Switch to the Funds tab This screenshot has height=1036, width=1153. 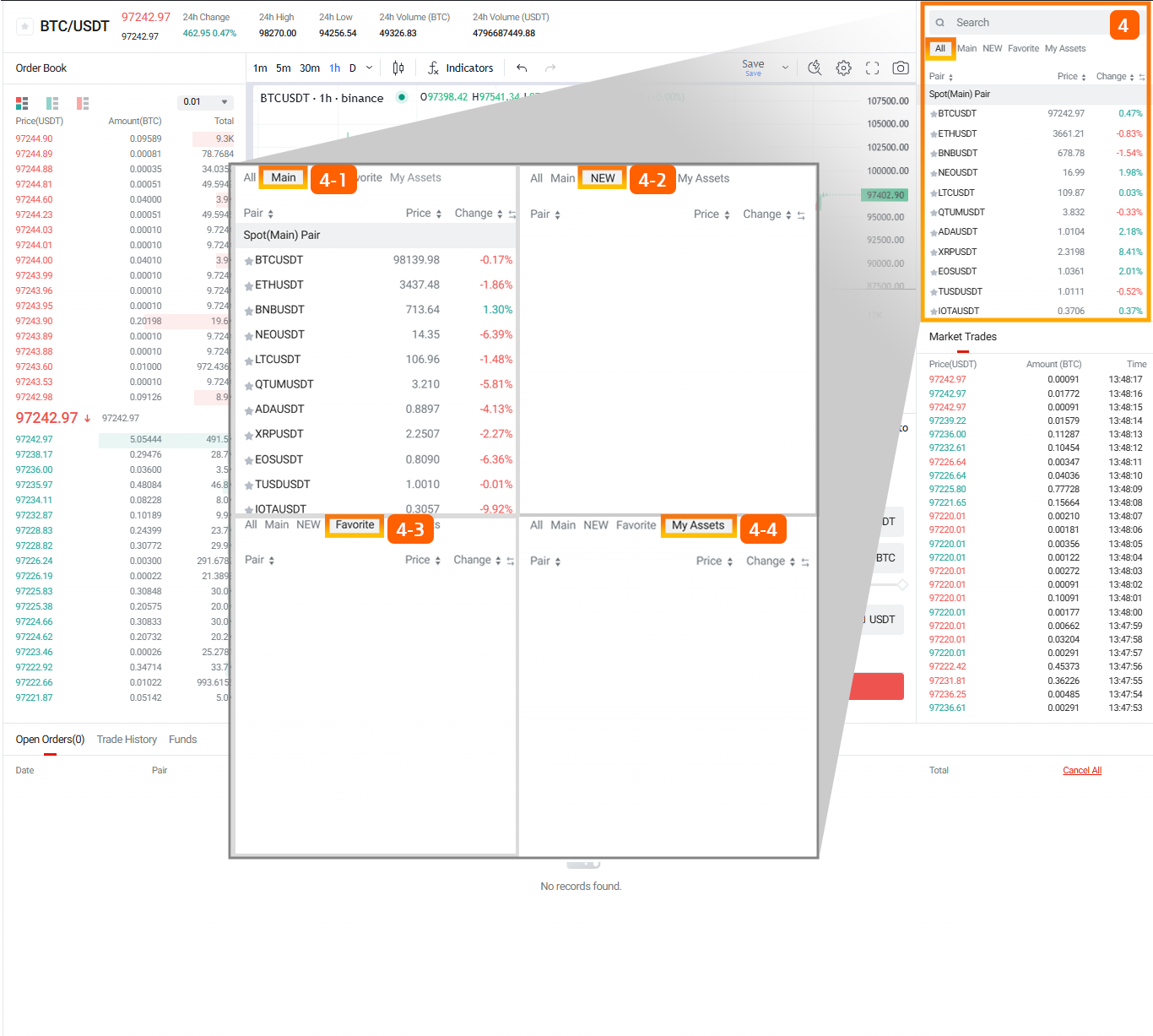point(182,740)
